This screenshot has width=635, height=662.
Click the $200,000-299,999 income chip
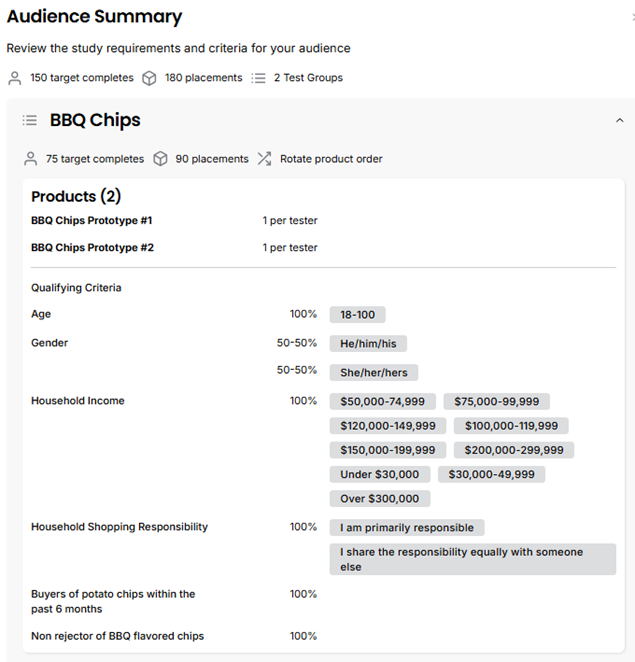[x=514, y=451]
